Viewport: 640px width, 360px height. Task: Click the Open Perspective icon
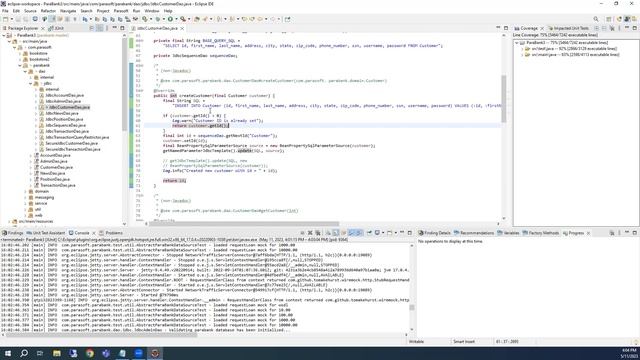point(609,19)
